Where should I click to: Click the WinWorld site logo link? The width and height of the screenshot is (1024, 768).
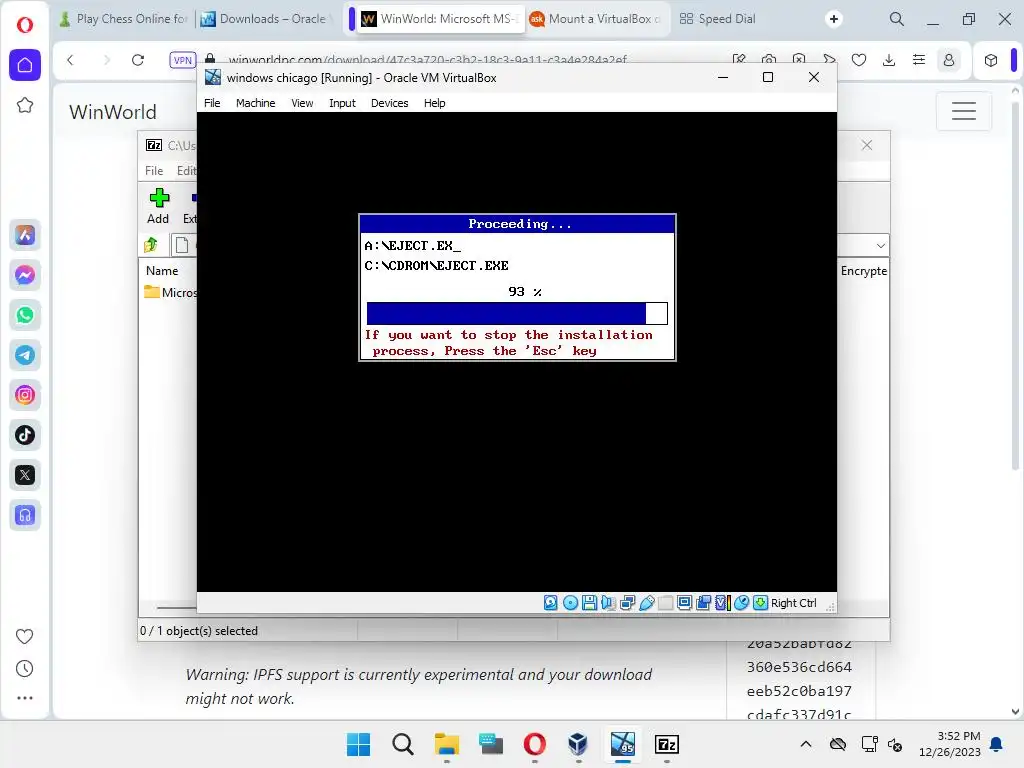pos(112,112)
